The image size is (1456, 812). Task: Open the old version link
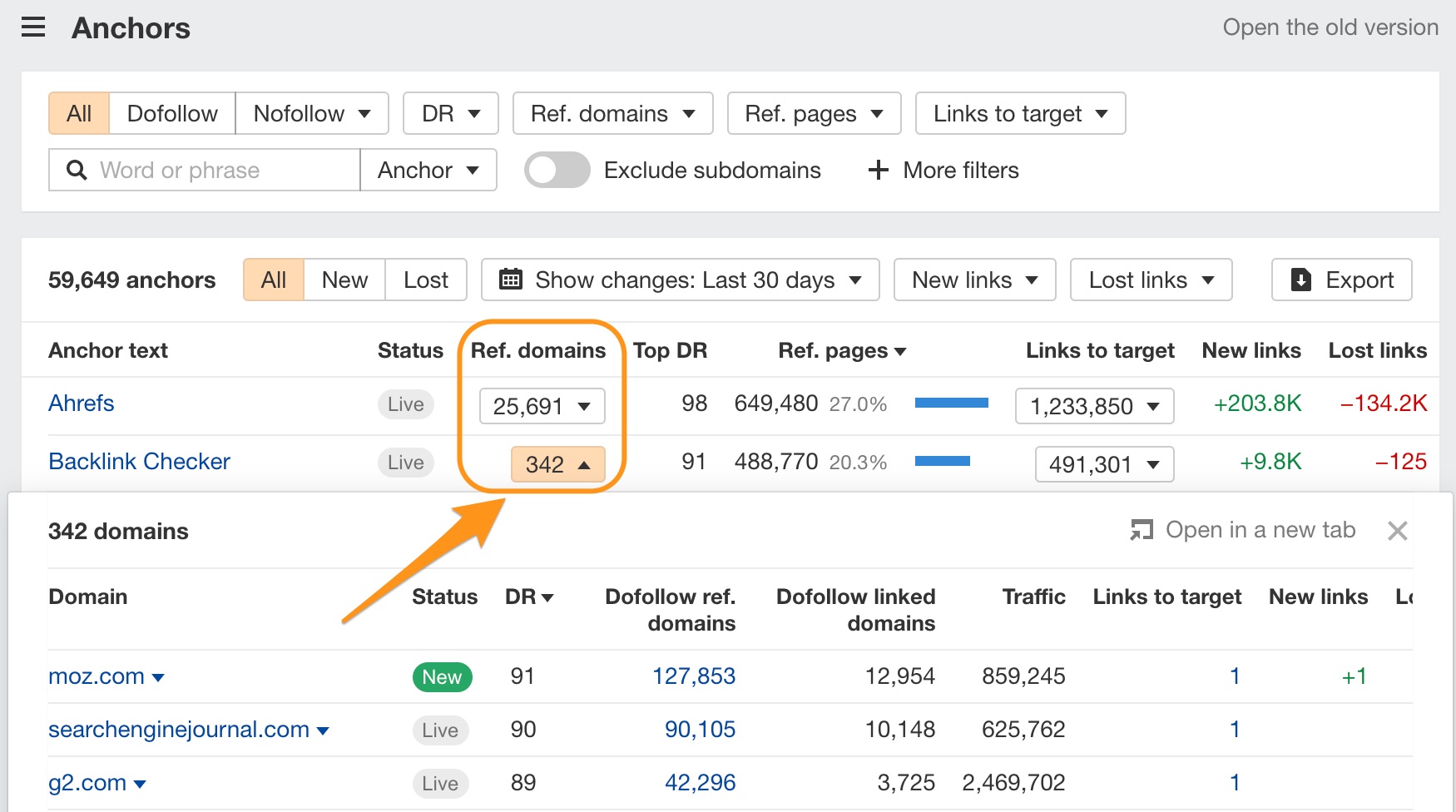point(1330,27)
